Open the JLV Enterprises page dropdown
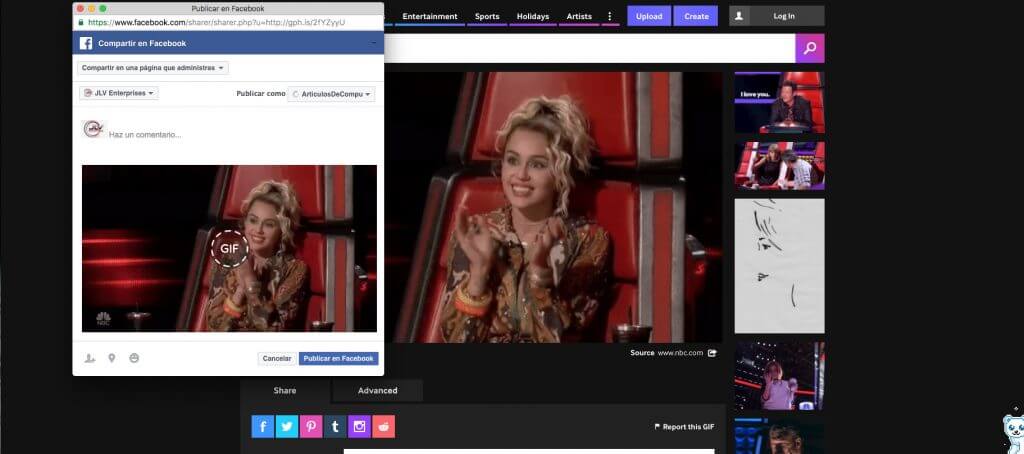Viewport: 1024px width, 454px height. tap(119, 93)
